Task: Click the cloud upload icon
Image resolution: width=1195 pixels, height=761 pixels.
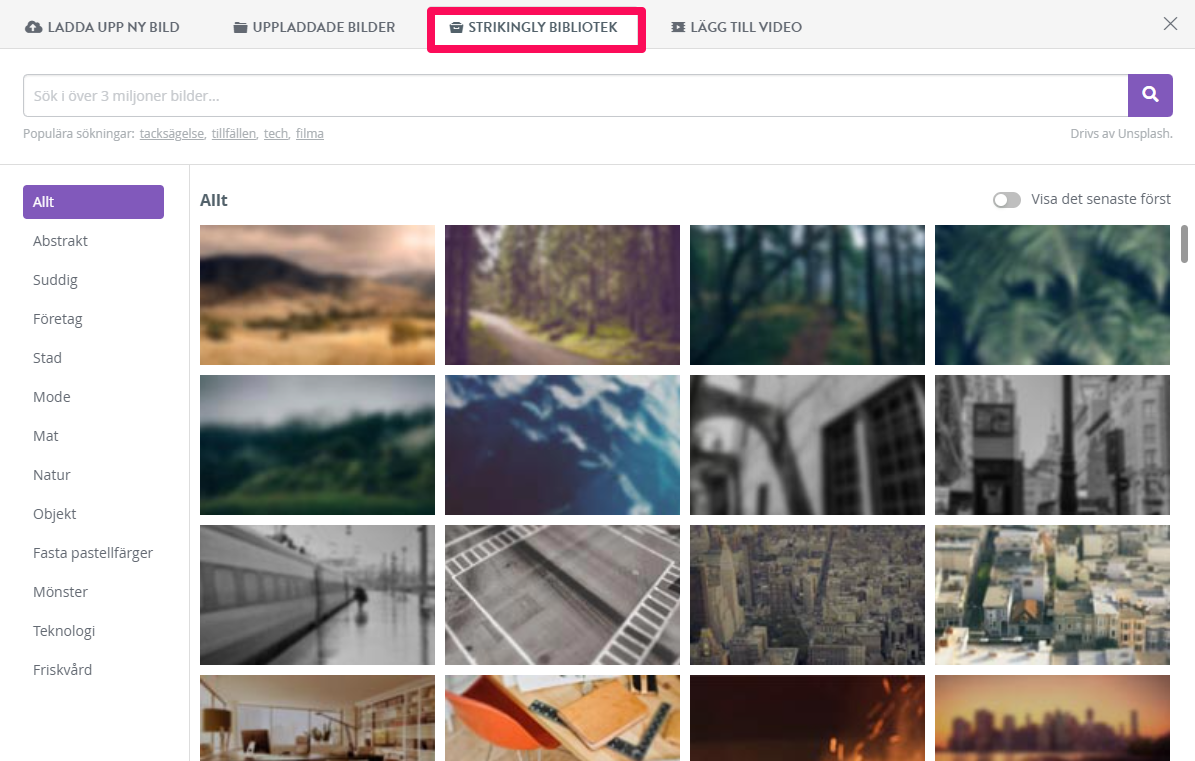Action: tap(34, 27)
